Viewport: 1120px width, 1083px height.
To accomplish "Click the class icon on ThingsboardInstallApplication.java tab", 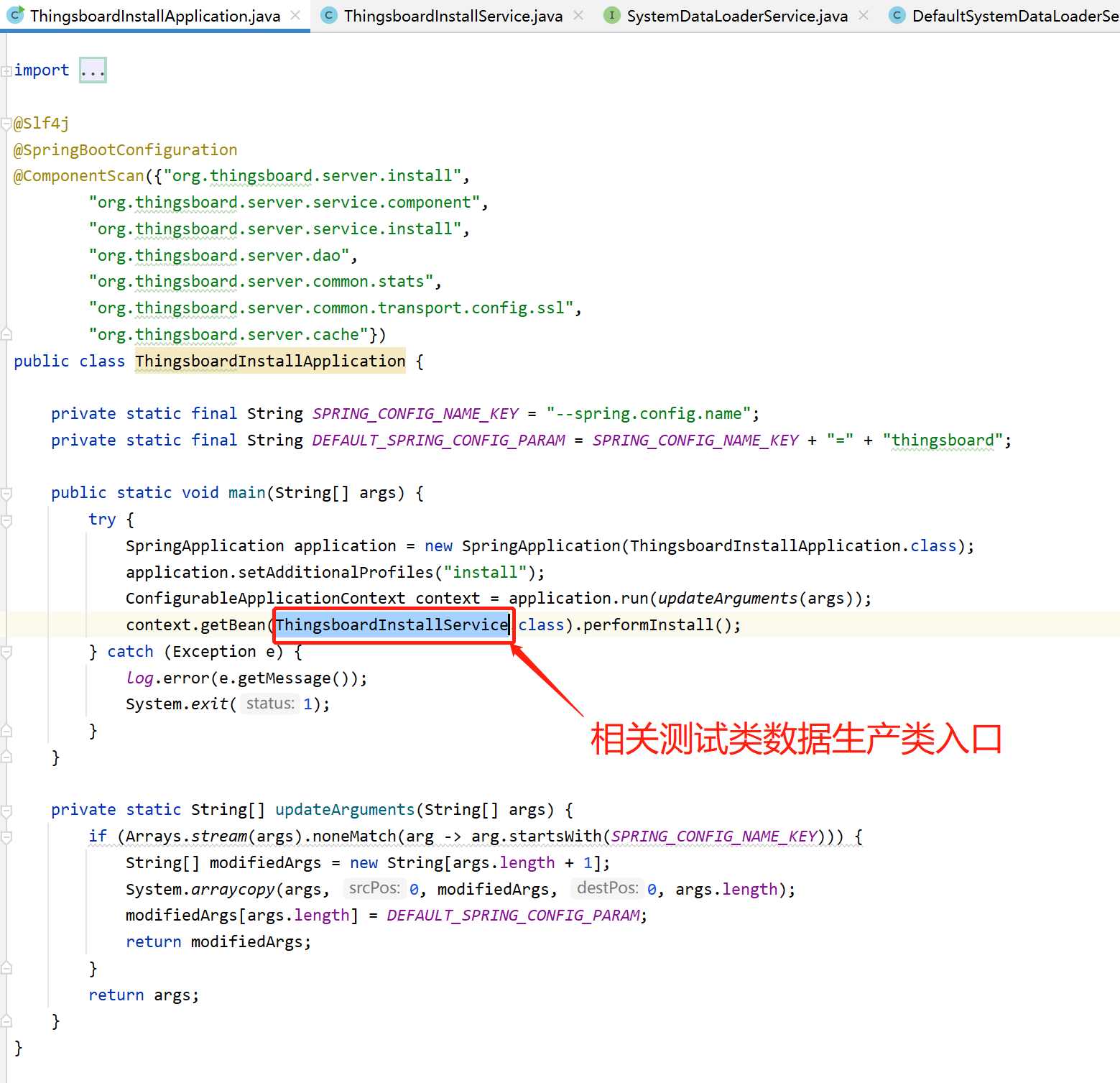I will click(15, 14).
